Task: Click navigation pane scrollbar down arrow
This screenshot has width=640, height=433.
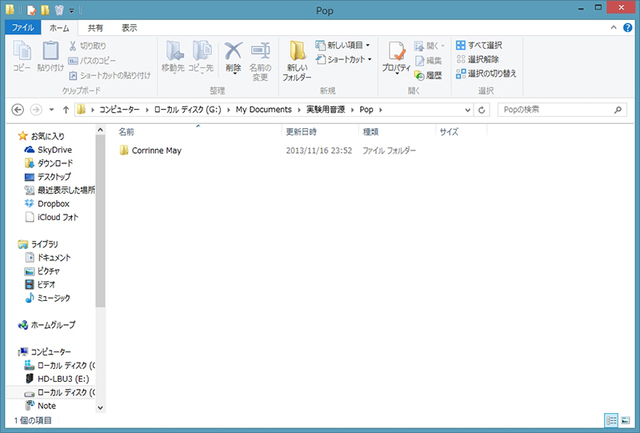Action: 100,407
